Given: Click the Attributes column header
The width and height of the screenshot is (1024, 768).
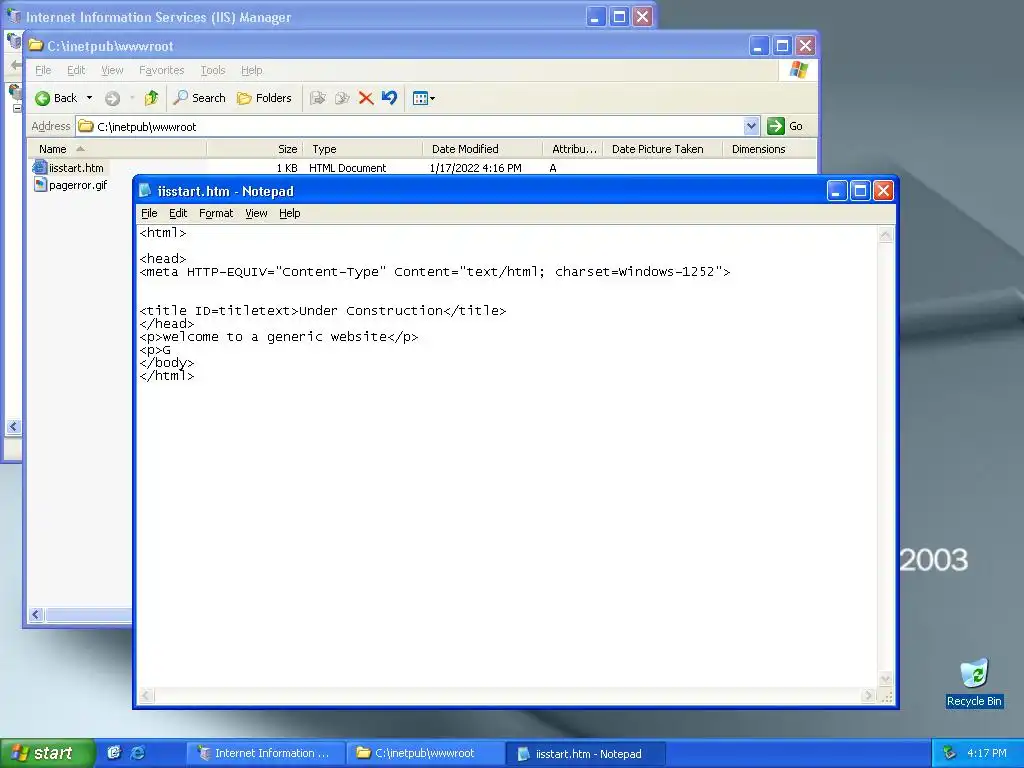Looking at the screenshot, I should (x=572, y=149).
